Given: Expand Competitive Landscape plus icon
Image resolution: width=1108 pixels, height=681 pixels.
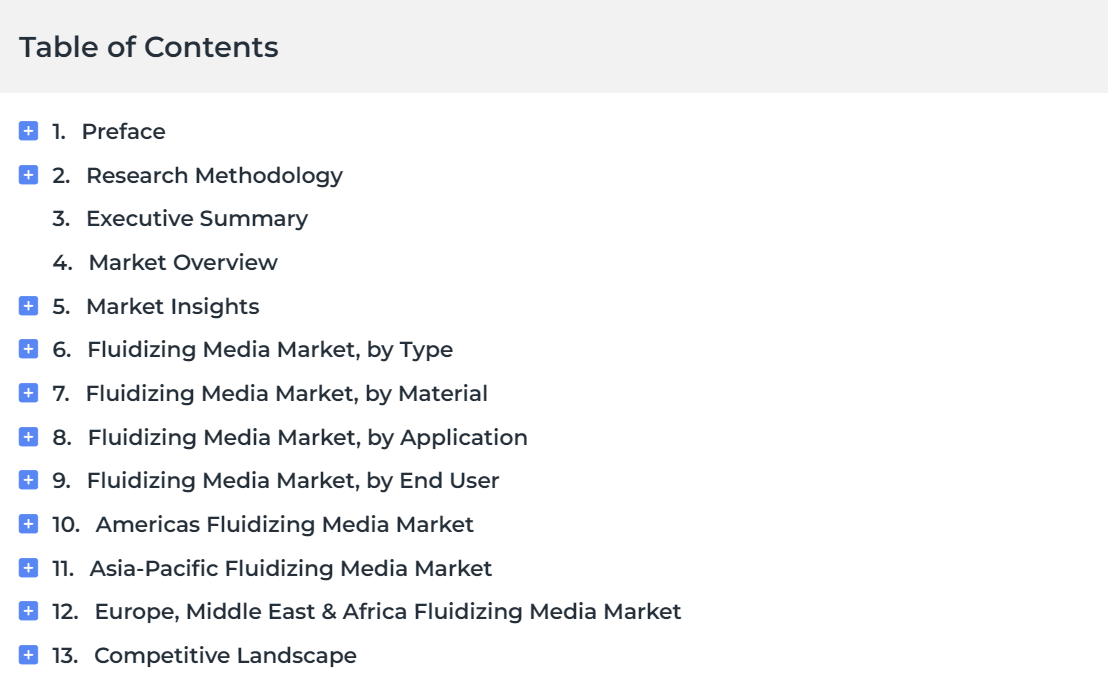Looking at the screenshot, I should point(28,655).
